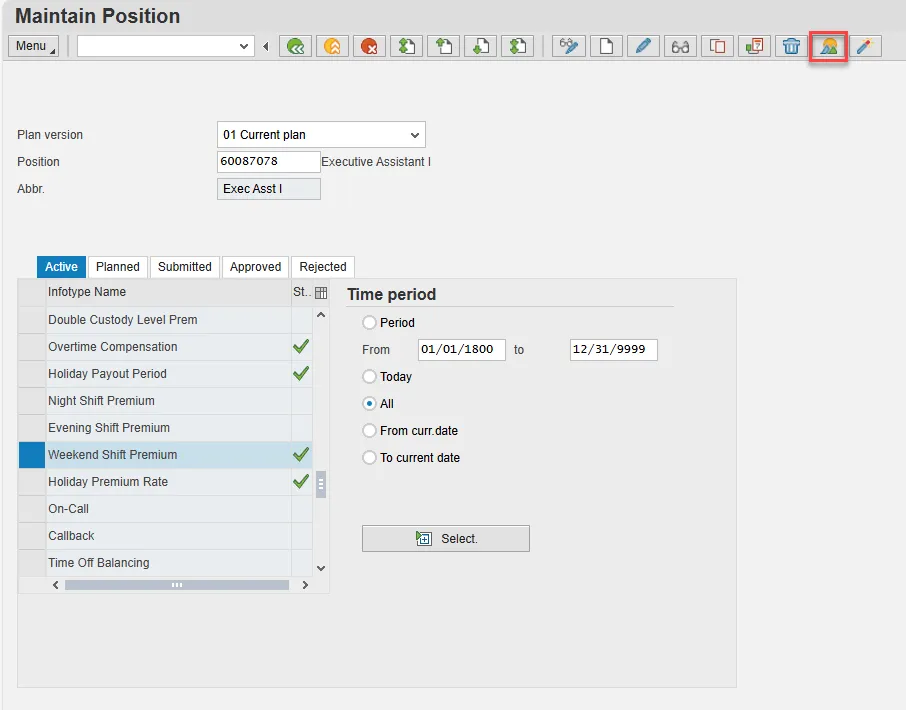Viewport: 906px width, 710px height.
Task: Select the All radio button
Action: pyautogui.click(x=369, y=404)
